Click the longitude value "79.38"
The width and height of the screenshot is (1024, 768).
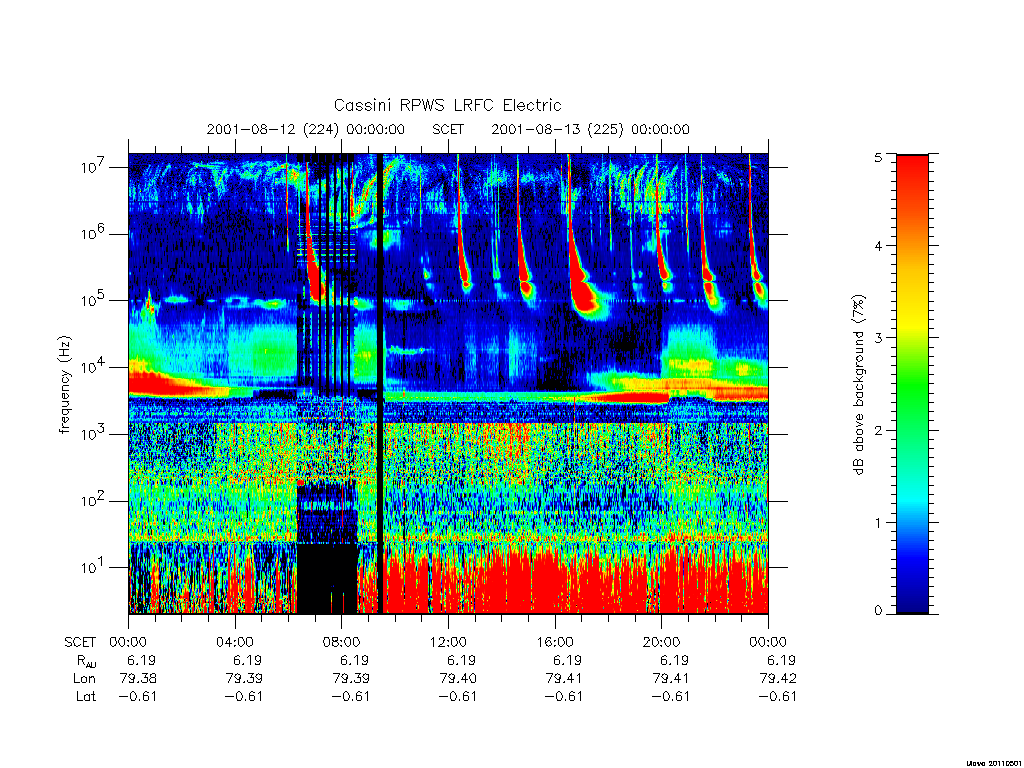click(138, 679)
